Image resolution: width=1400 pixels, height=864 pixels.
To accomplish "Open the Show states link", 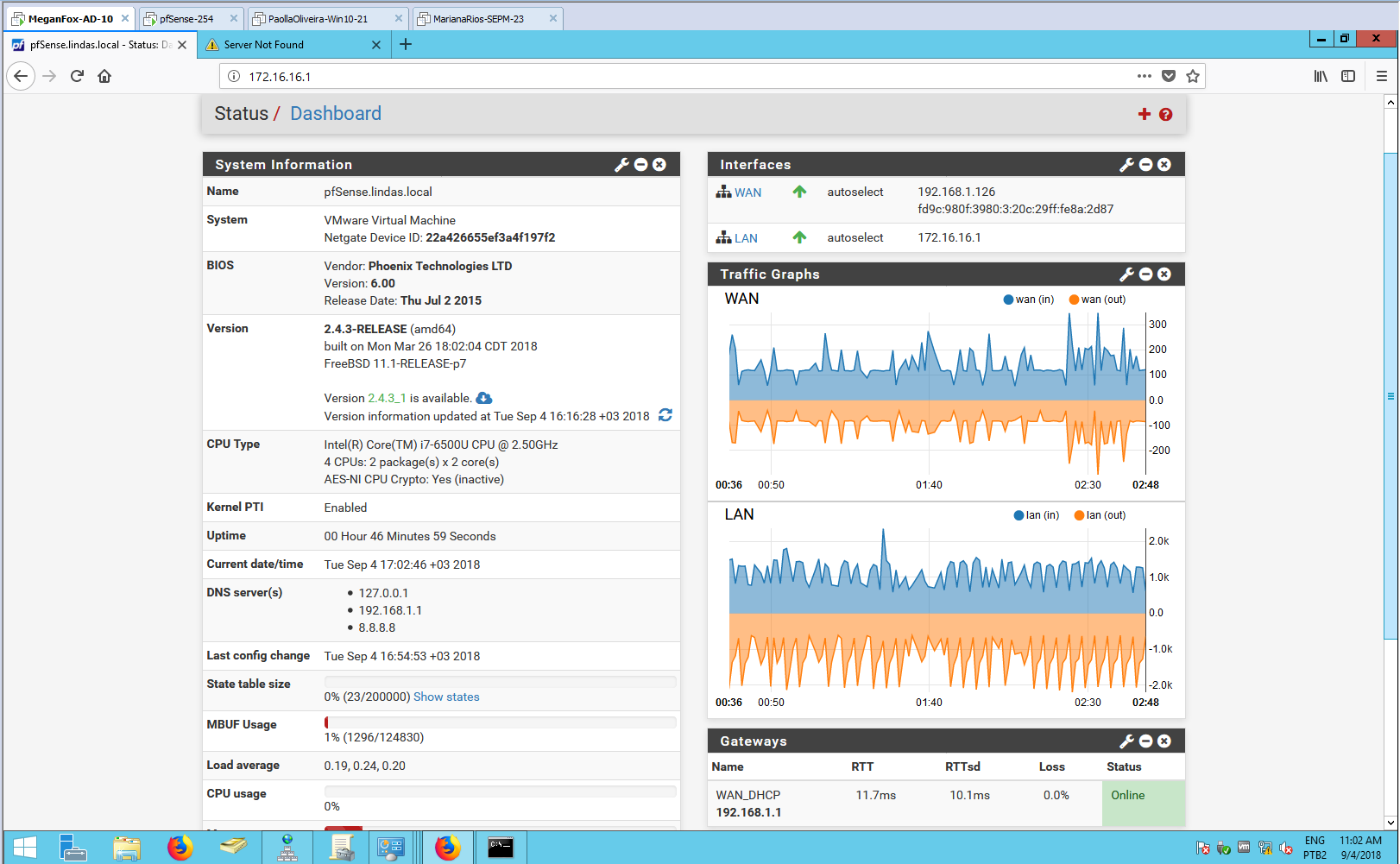I will point(446,697).
